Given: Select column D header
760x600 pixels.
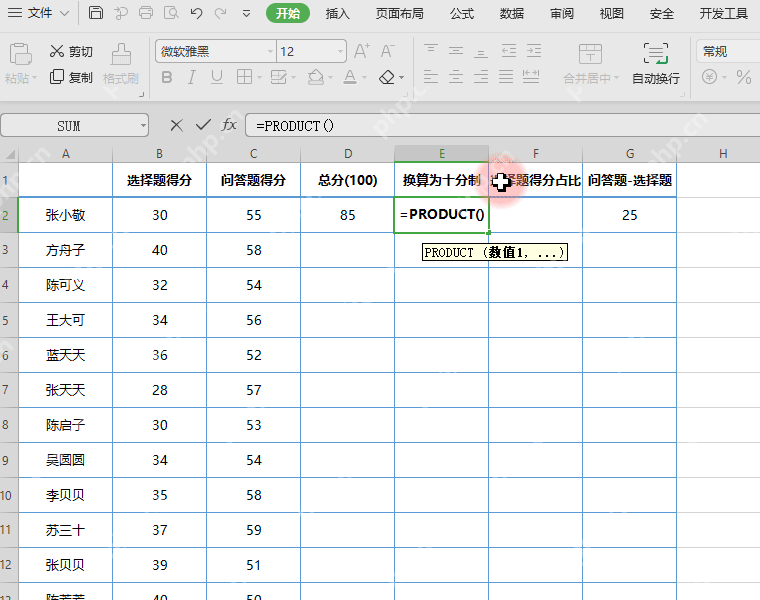Looking at the screenshot, I should pyautogui.click(x=348, y=154).
